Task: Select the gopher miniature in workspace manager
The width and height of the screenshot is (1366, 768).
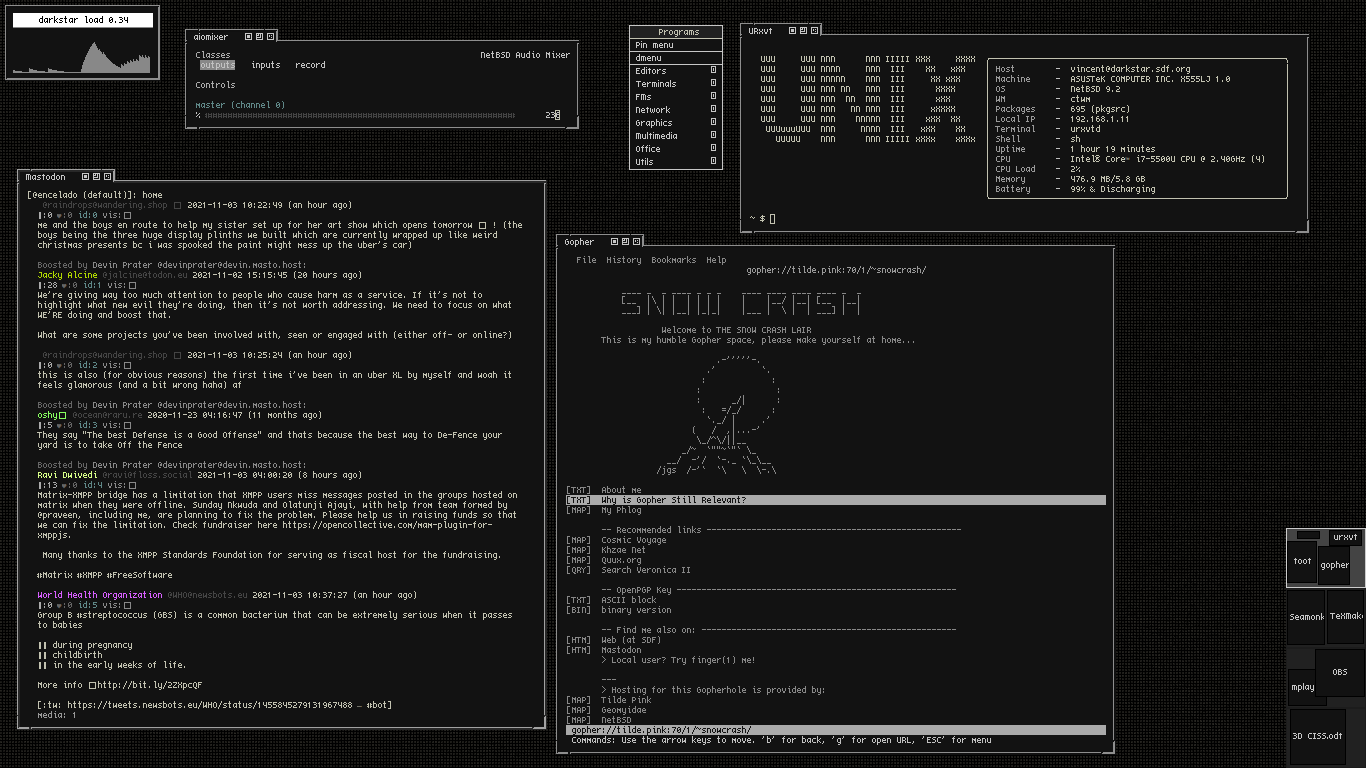Action: point(1334,566)
